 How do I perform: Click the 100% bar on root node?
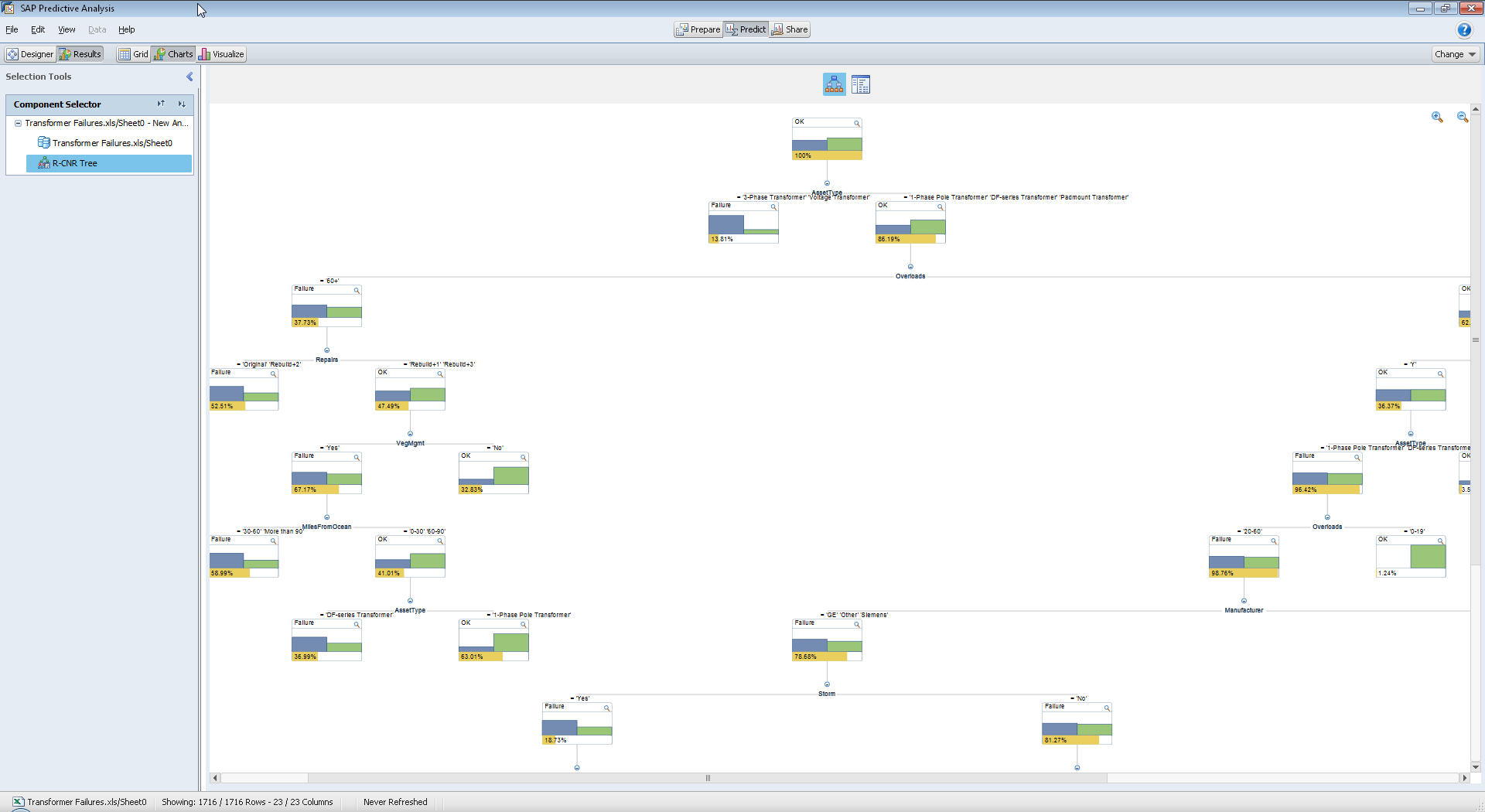coord(827,155)
